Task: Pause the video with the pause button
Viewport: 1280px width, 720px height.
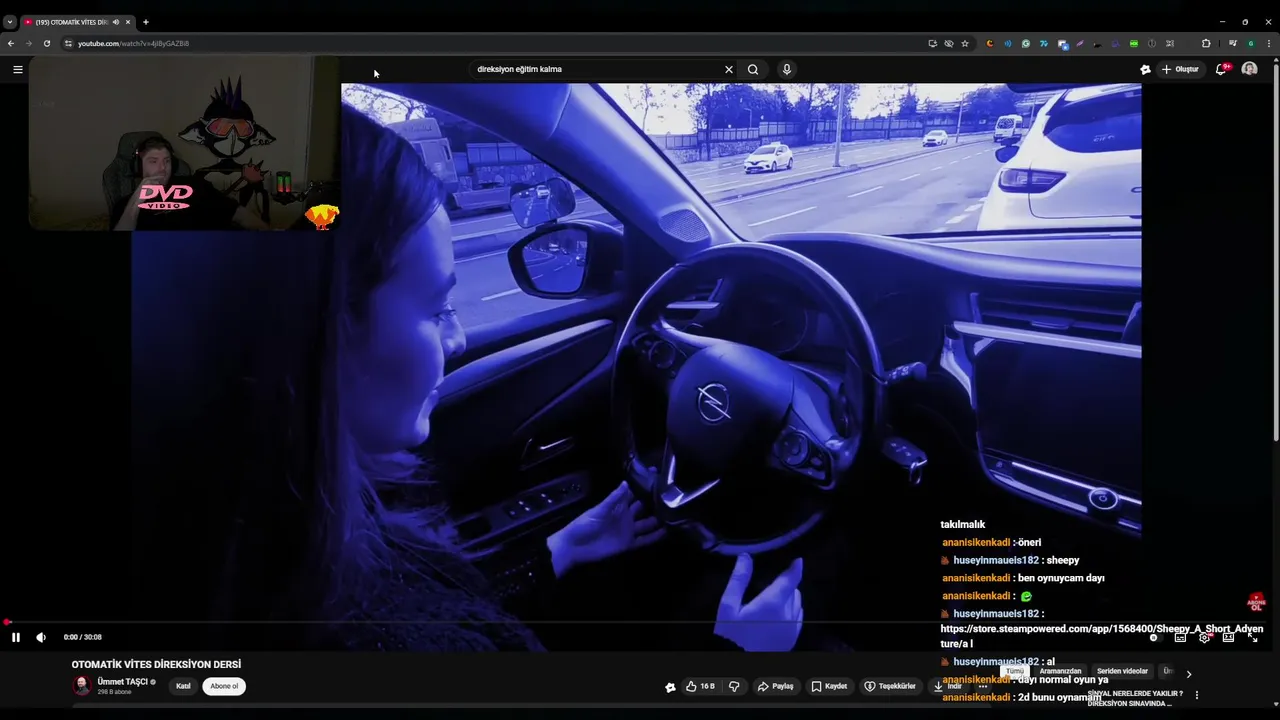Action: pyautogui.click(x=16, y=637)
